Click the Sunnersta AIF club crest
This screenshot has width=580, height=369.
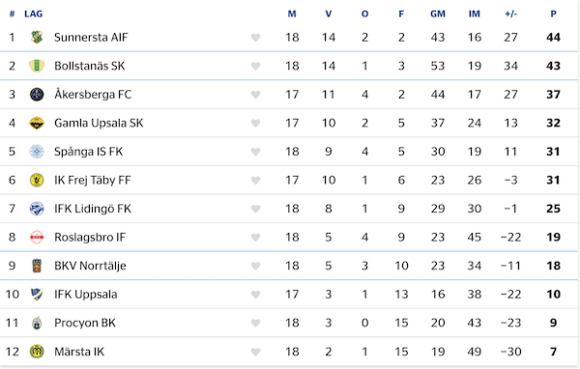point(37,37)
